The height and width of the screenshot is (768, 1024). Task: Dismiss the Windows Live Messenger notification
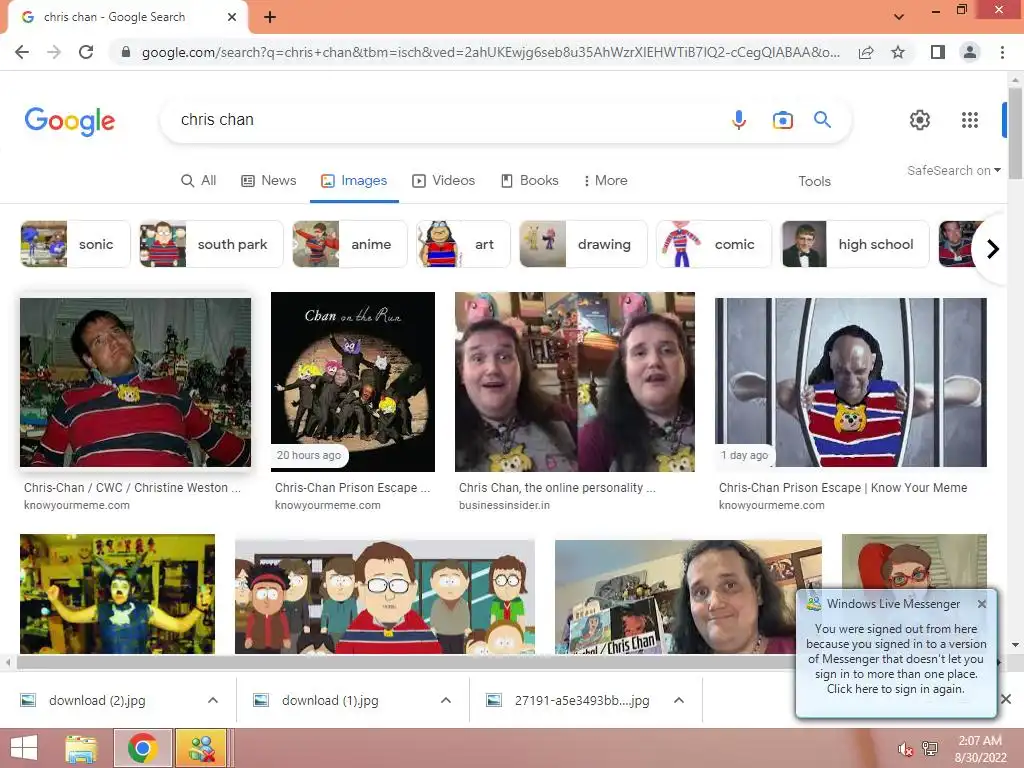click(982, 604)
